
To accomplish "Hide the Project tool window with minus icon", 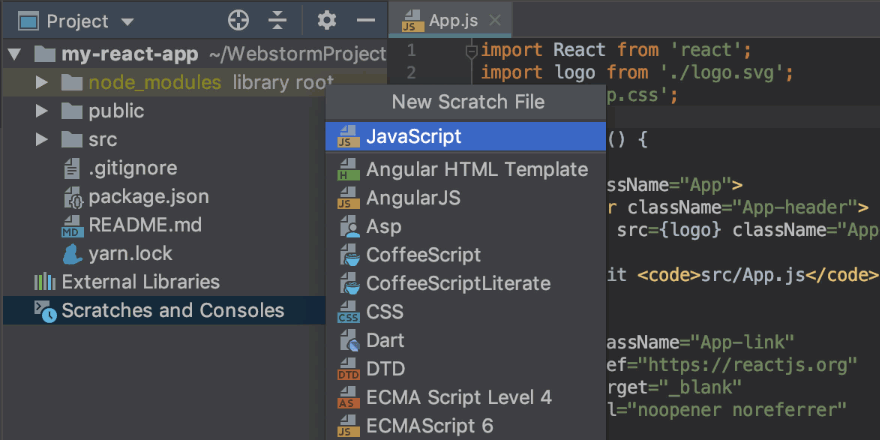I will pyautogui.click(x=366, y=21).
